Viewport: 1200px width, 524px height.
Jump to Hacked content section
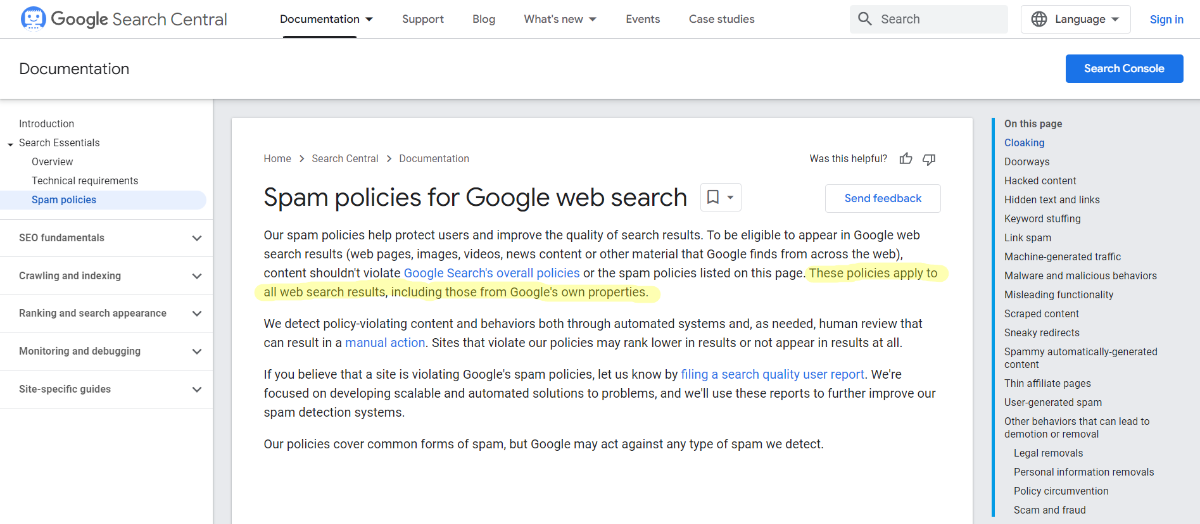click(1040, 181)
